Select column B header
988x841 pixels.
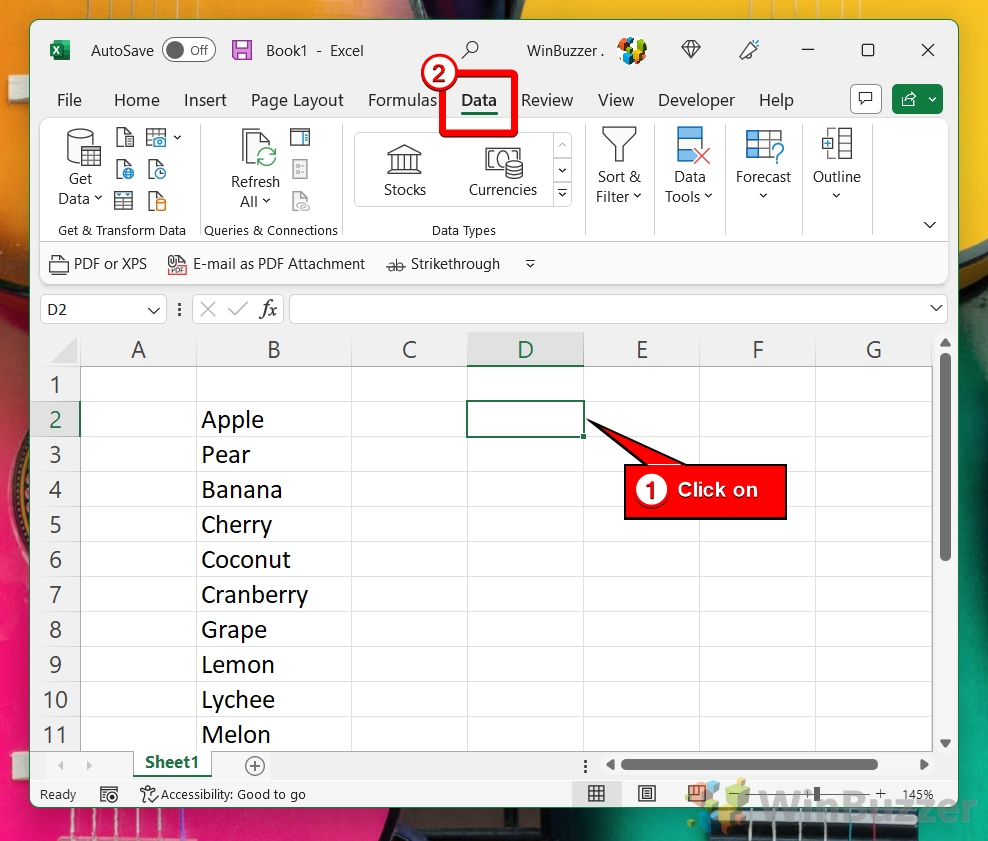click(x=273, y=350)
